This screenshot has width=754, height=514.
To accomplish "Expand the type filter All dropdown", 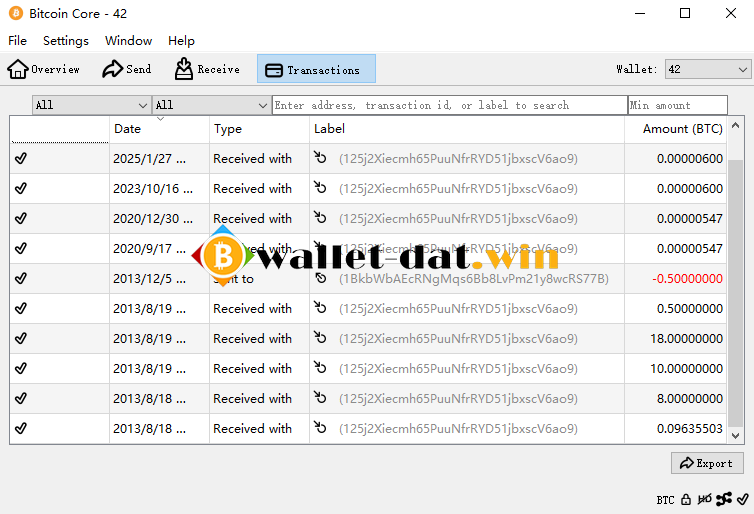I will coord(211,105).
